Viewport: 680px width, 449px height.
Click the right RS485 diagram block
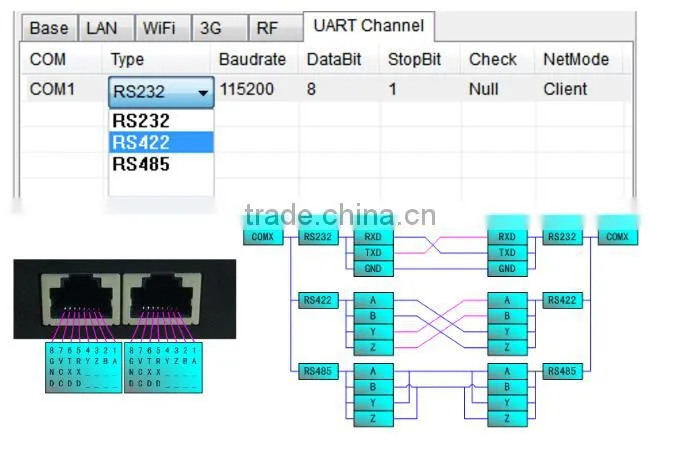point(562,371)
